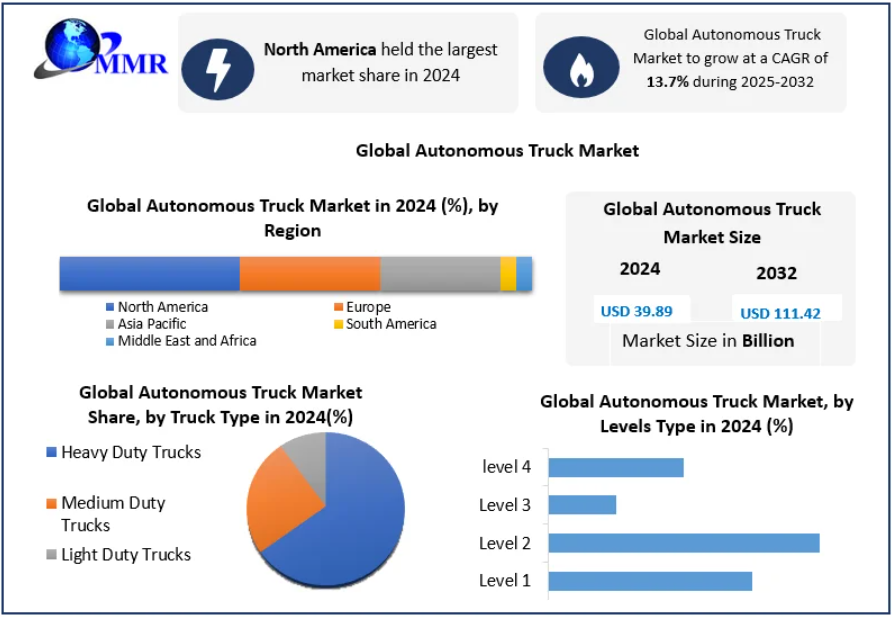Click the Level 3 bar

582,505
